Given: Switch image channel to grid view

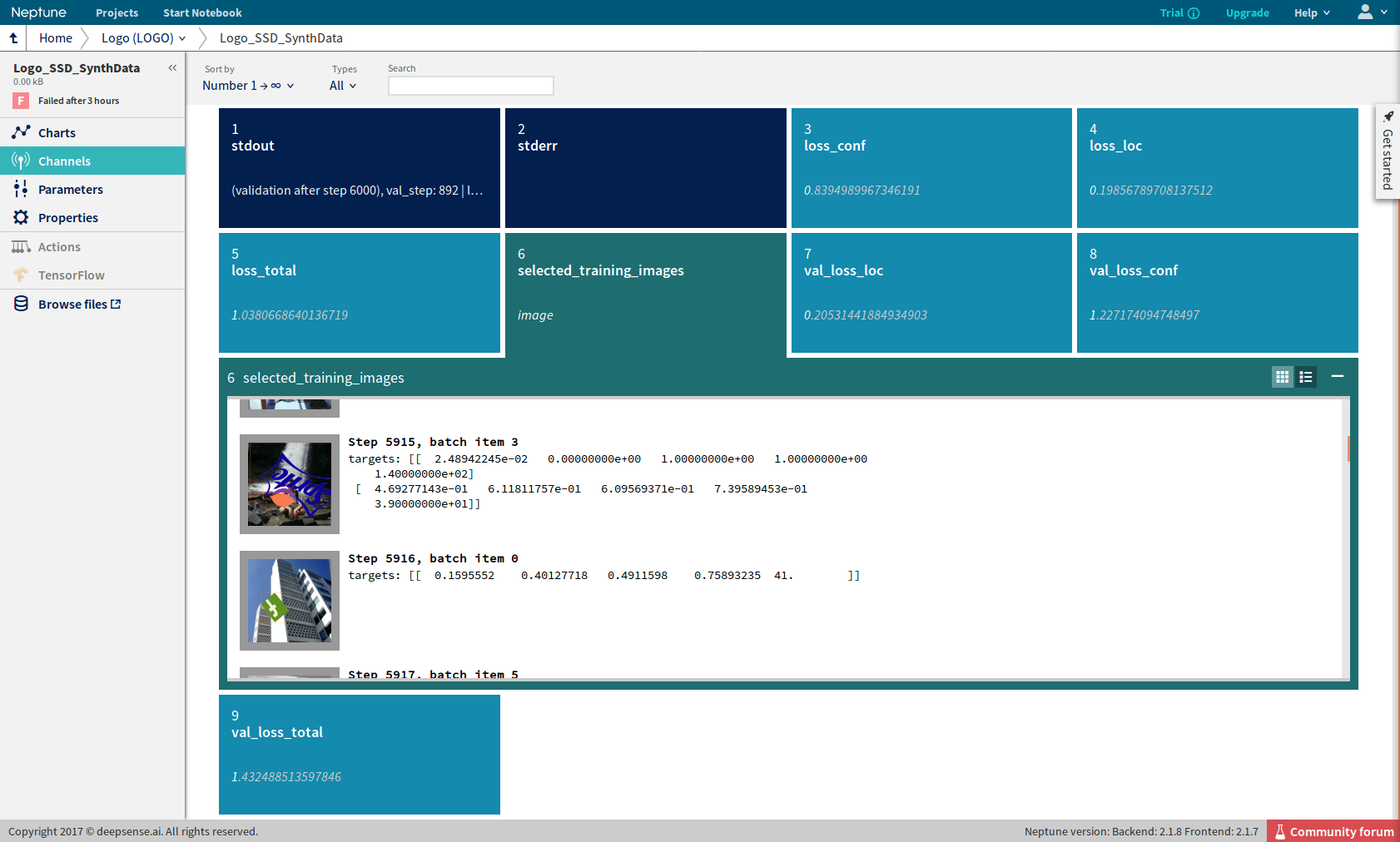Looking at the screenshot, I should click(1282, 377).
